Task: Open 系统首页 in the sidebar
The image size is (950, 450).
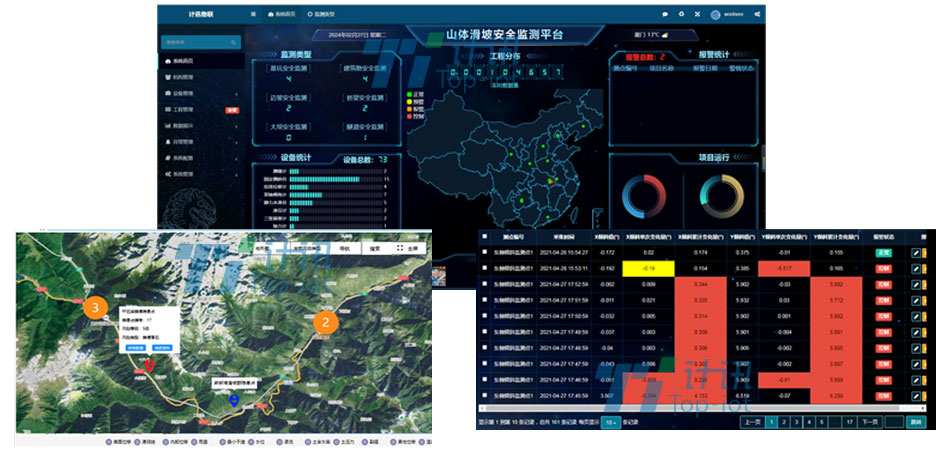Action: click(201, 62)
